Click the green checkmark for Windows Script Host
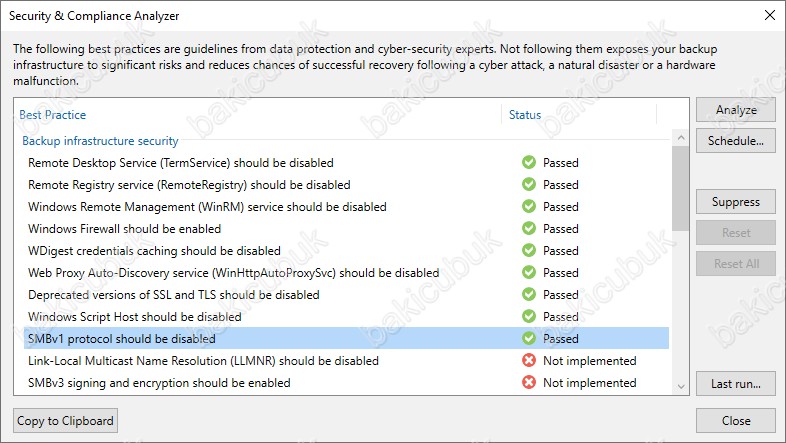The width and height of the screenshot is (786, 443). 528,317
